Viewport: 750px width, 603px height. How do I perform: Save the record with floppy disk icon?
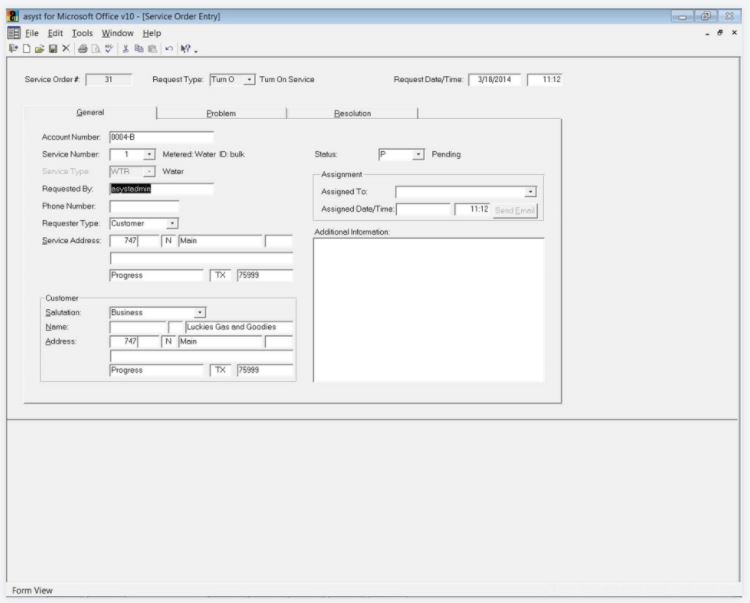(x=53, y=48)
